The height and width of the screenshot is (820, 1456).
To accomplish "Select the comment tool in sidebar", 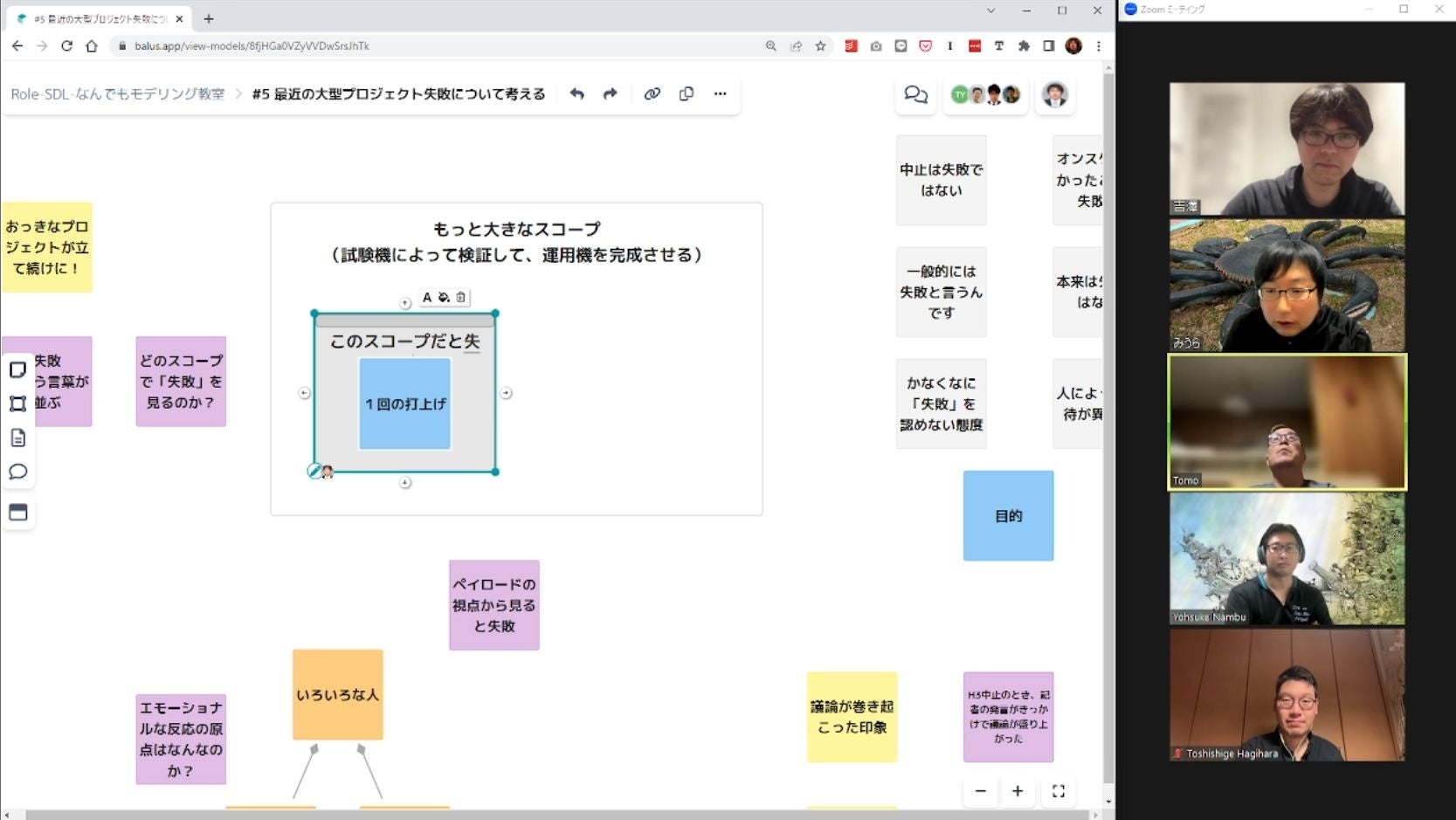I will click(17, 472).
